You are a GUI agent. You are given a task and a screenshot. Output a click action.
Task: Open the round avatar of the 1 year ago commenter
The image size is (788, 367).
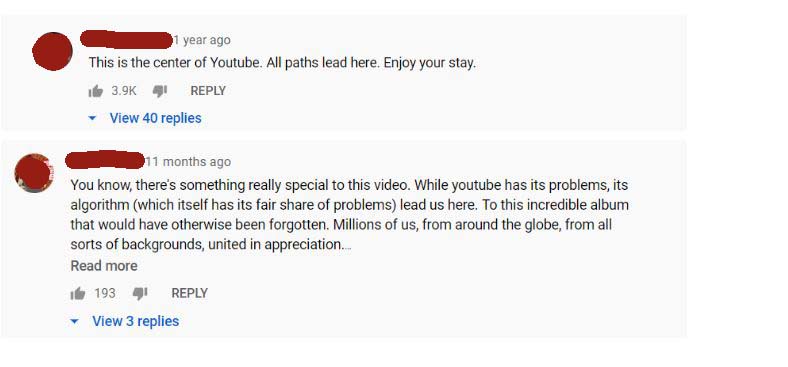click(52, 51)
